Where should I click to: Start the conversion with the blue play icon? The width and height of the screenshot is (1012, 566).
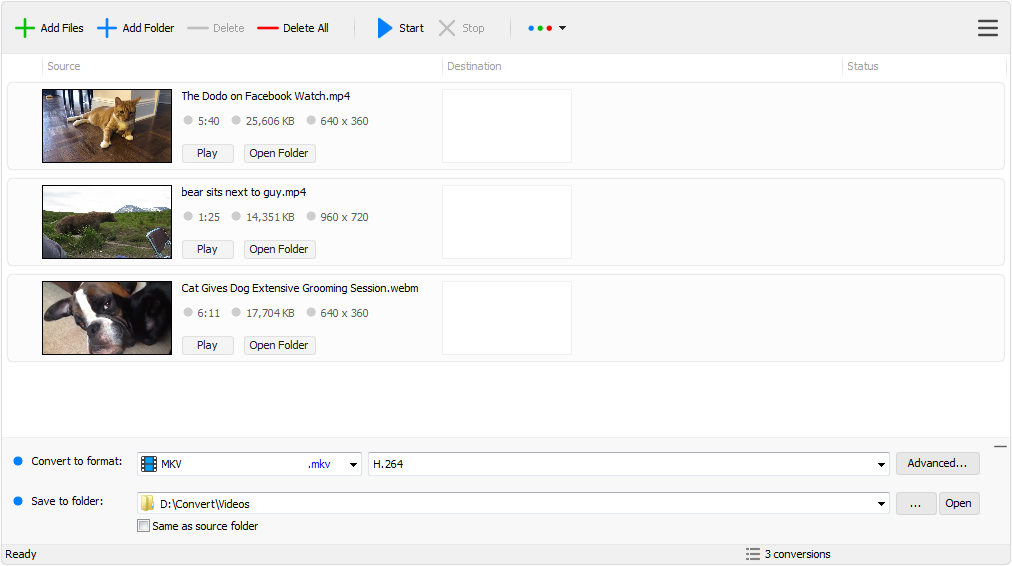385,28
